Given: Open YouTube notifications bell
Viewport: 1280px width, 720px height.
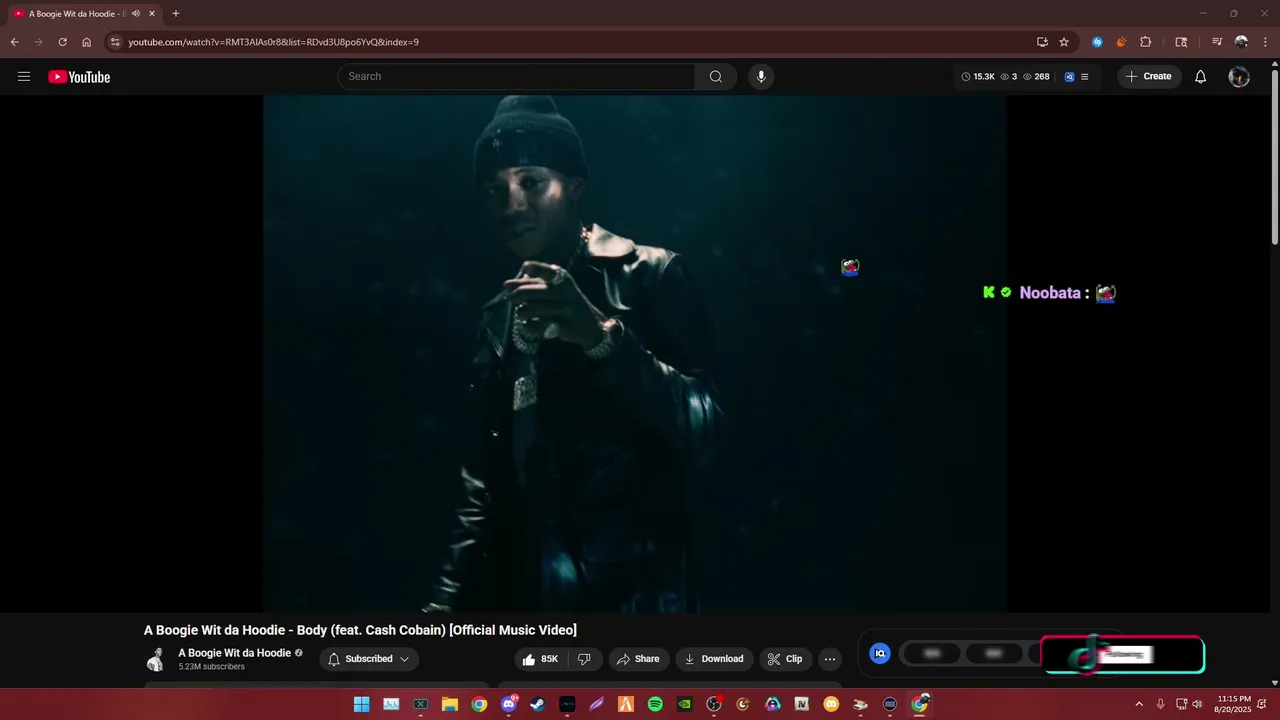Looking at the screenshot, I should 1201,77.
